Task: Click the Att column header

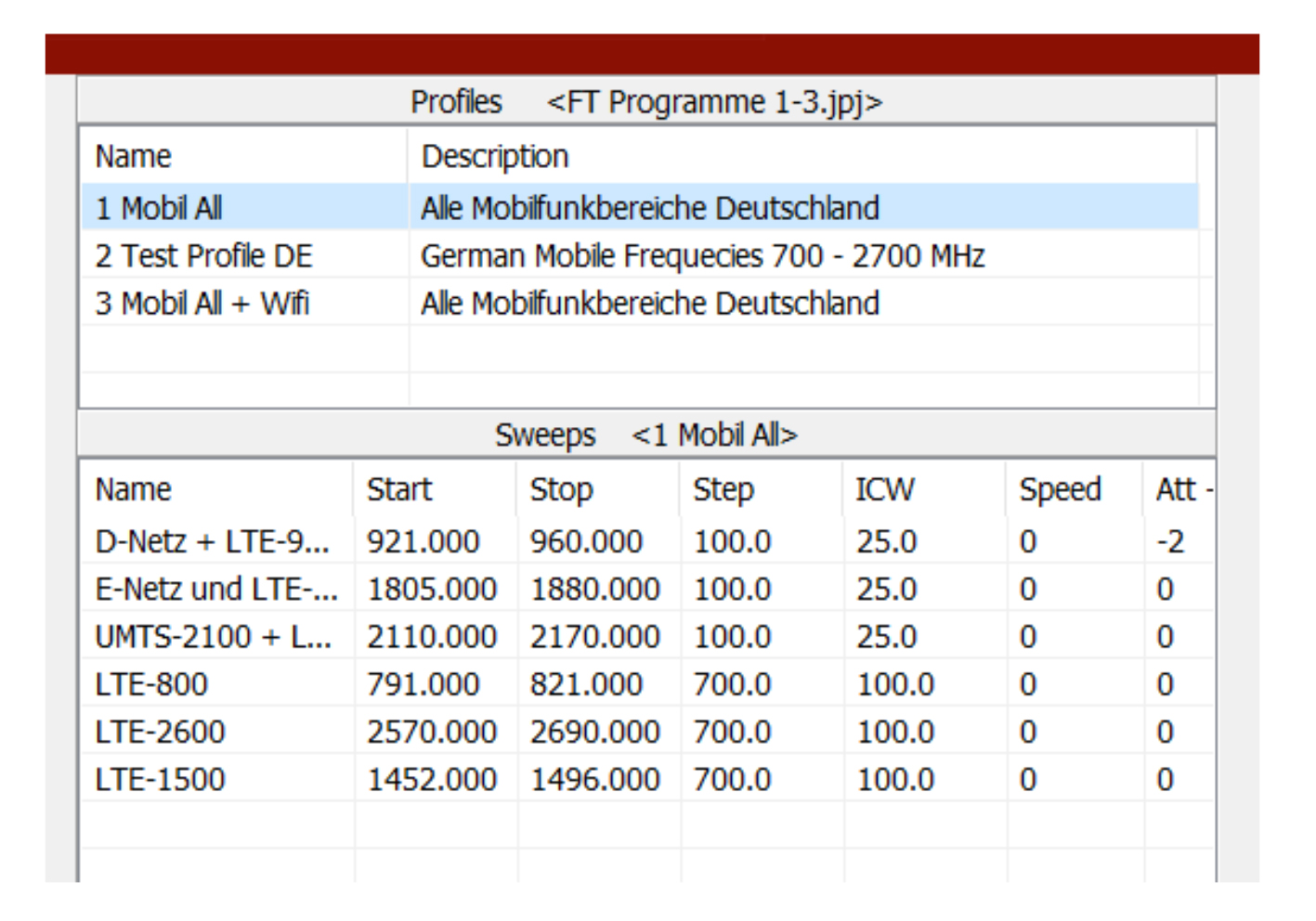Action: click(x=1176, y=489)
